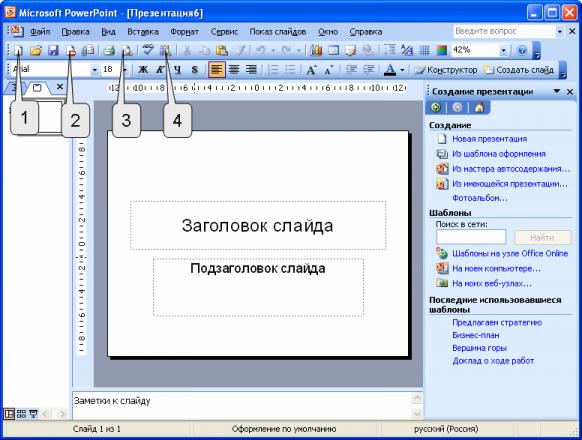
Task: Align text left
Action: tap(216, 69)
